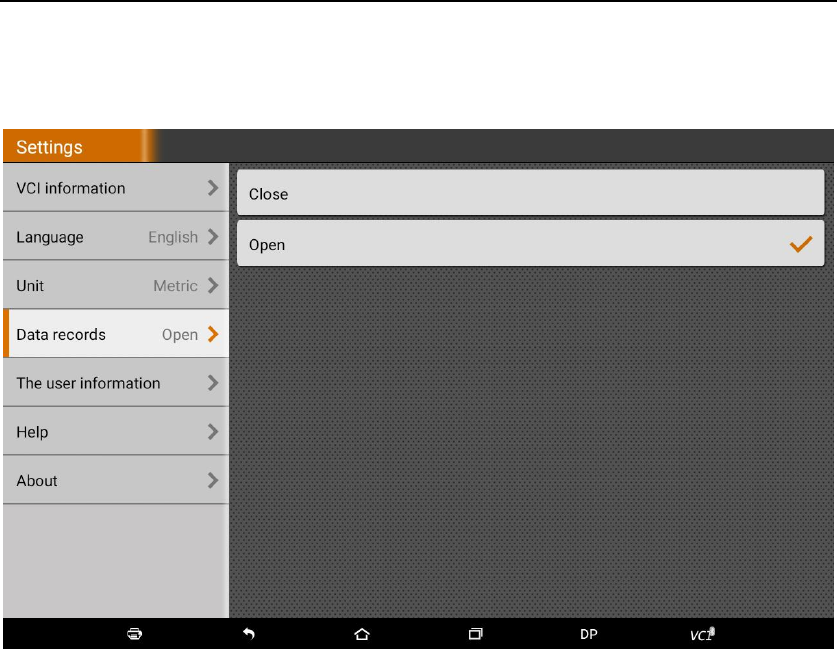
Task: Tap the VCI connection status icon
Action: 702,634
